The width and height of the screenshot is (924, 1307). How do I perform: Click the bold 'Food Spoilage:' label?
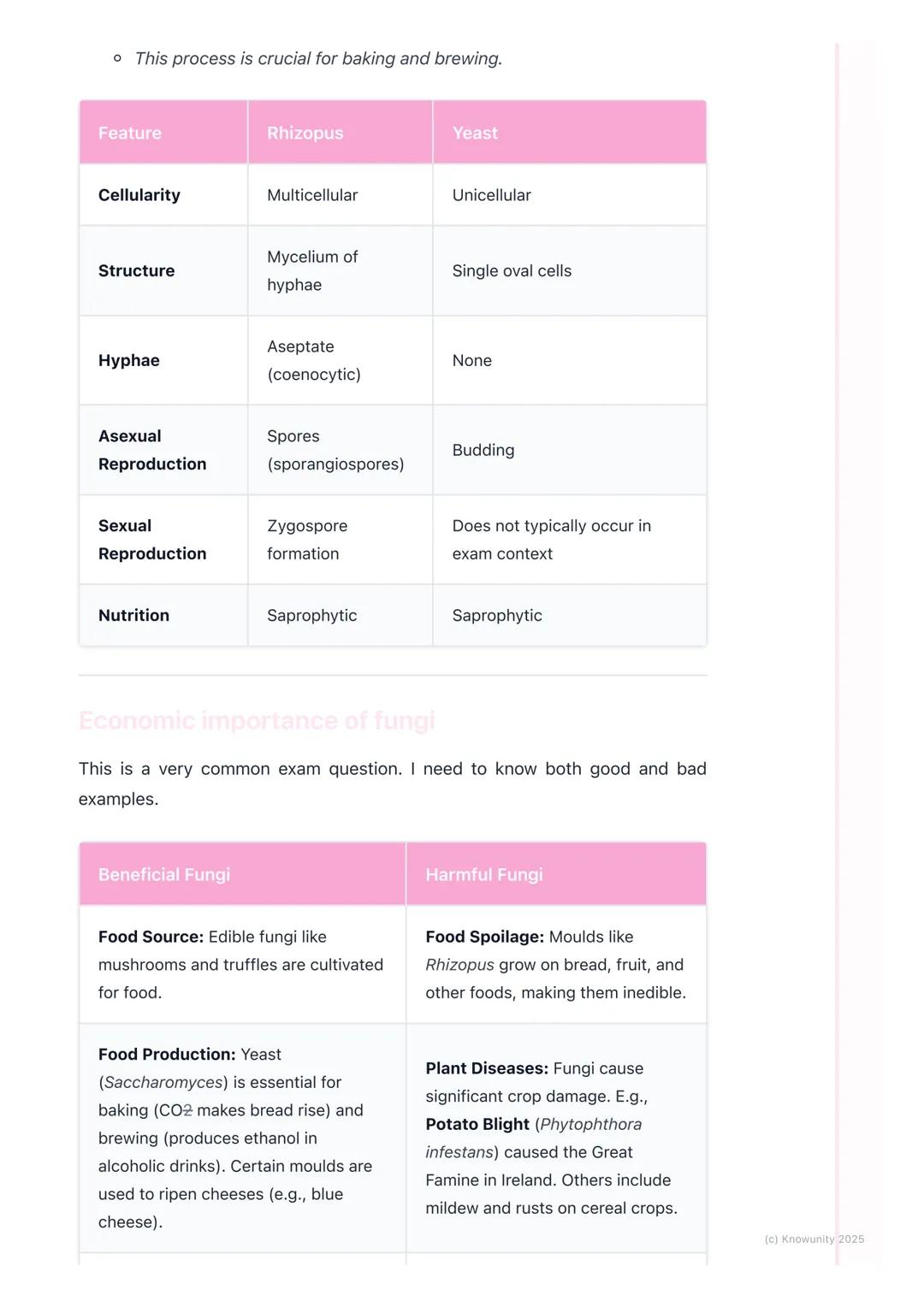tap(484, 937)
